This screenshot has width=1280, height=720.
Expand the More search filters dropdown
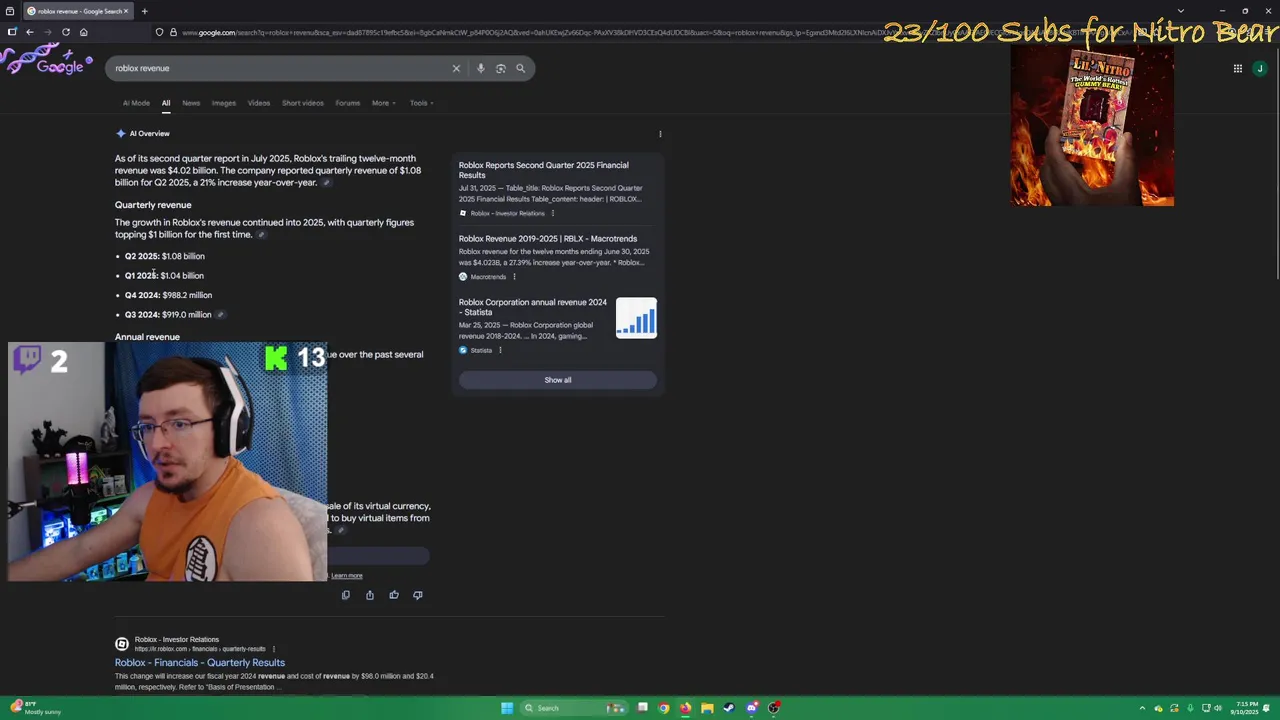pyautogui.click(x=383, y=103)
